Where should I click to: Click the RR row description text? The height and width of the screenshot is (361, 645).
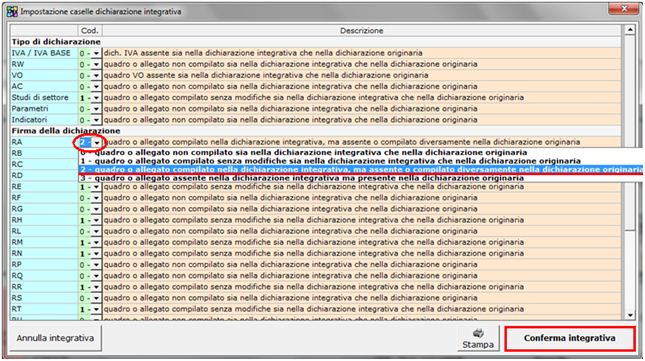click(x=314, y=287)
